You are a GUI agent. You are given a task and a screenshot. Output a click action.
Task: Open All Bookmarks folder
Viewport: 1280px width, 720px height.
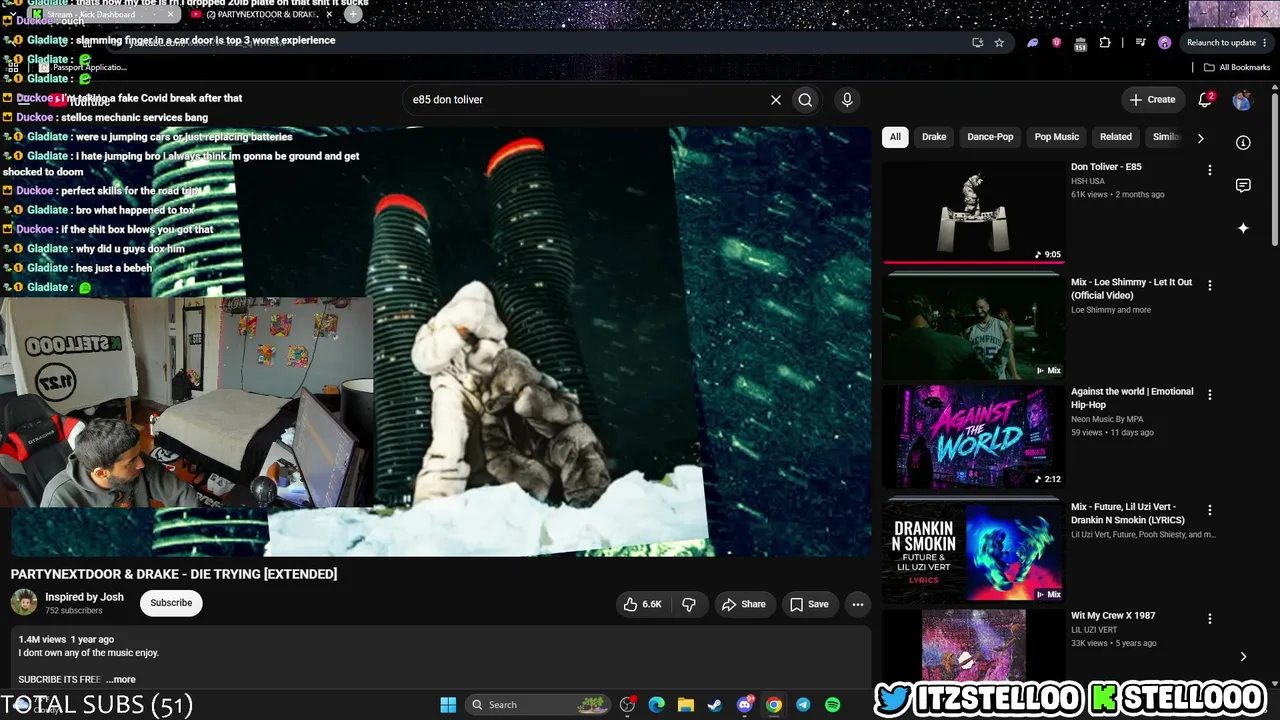point(1237,67)
